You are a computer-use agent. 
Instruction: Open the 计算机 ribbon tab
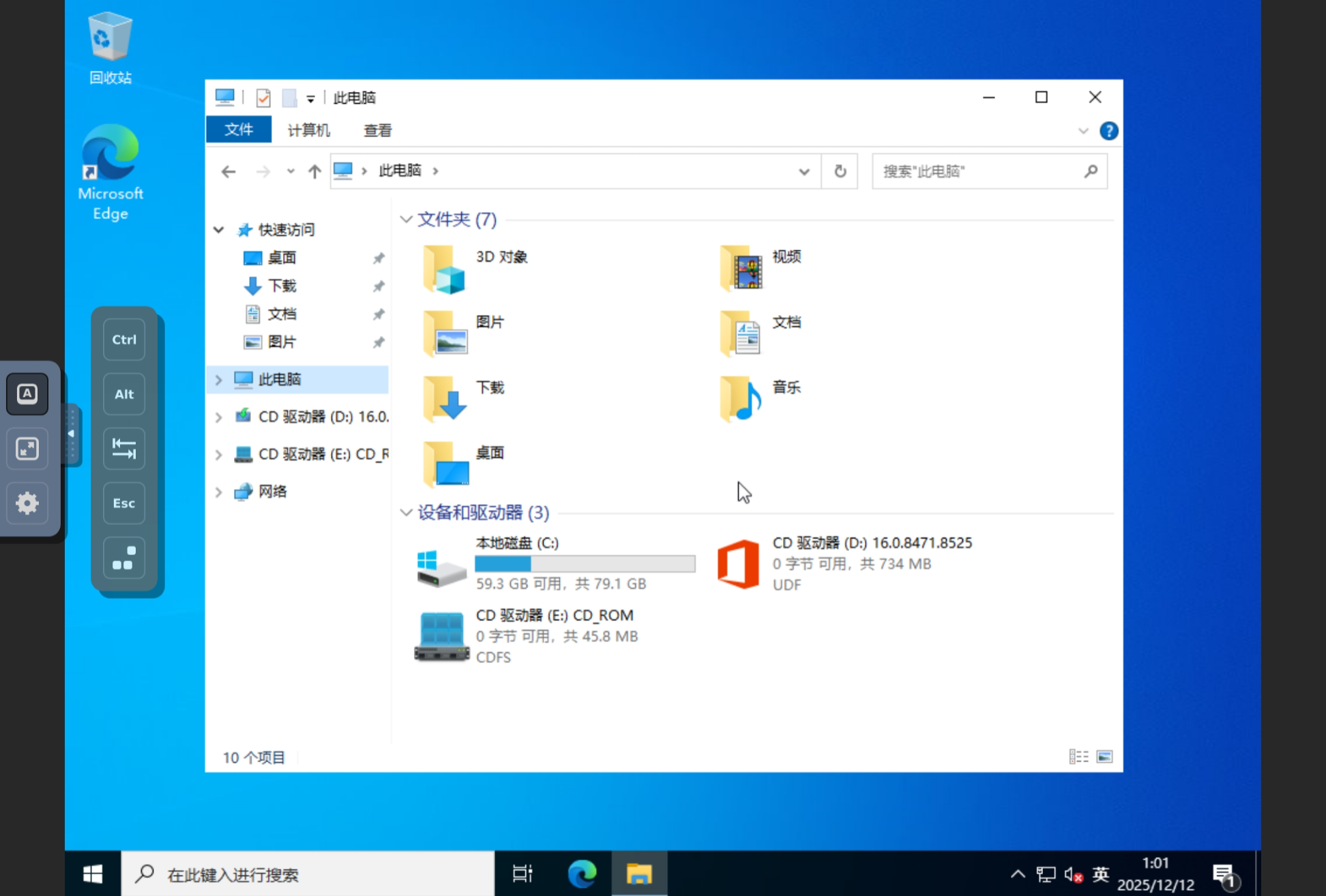(308, 130)
